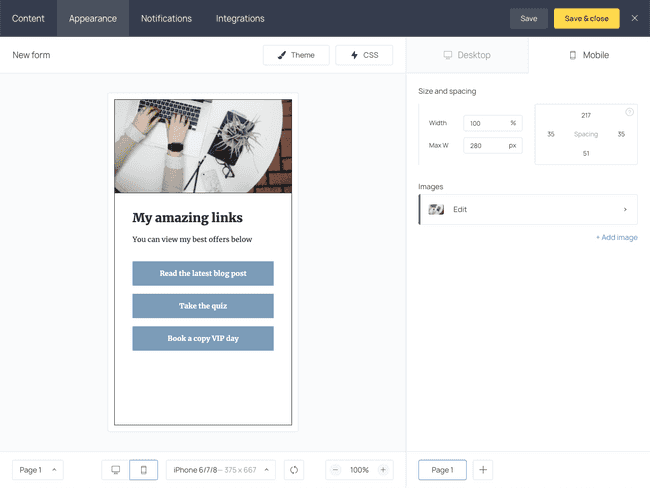Viewport: 650px width, 488px height.
Task: Click the 100% zoom value
Action: [359, 470]
